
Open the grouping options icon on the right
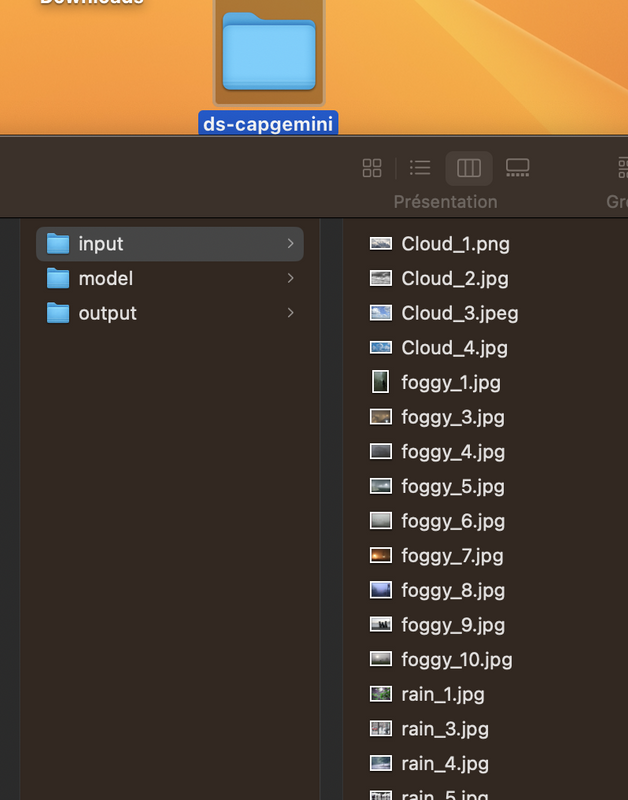tap(623, 168)
